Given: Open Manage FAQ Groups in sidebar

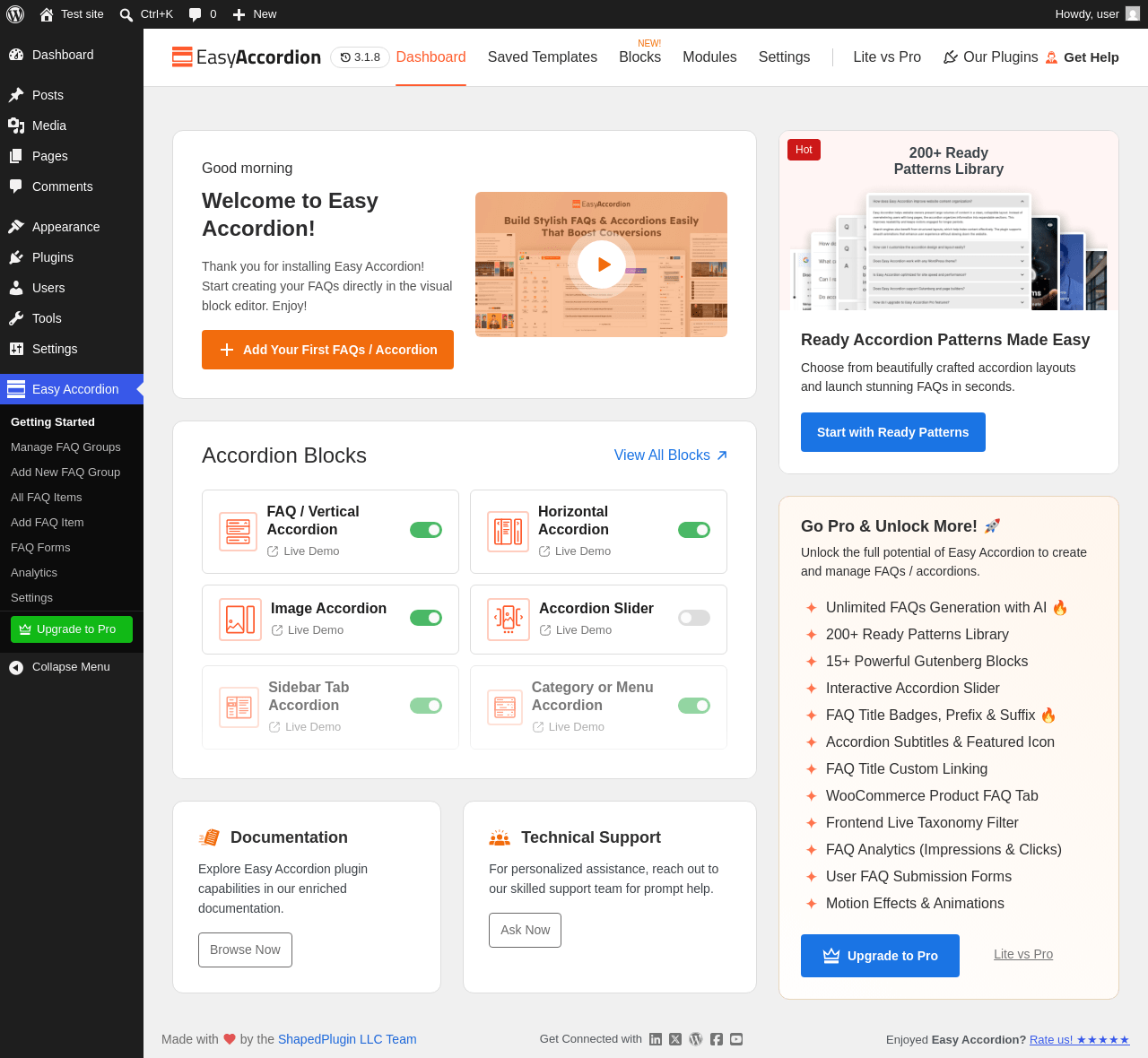Looking at the screenshot, I should coord(65,447).
